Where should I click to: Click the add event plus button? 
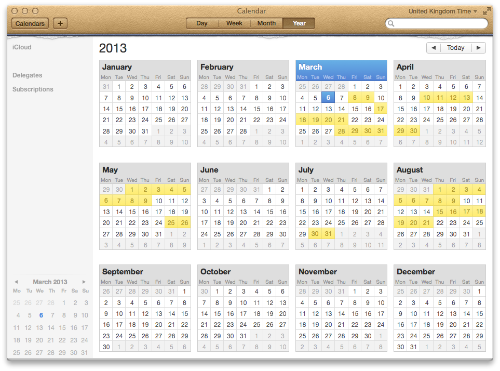[60, 23]
